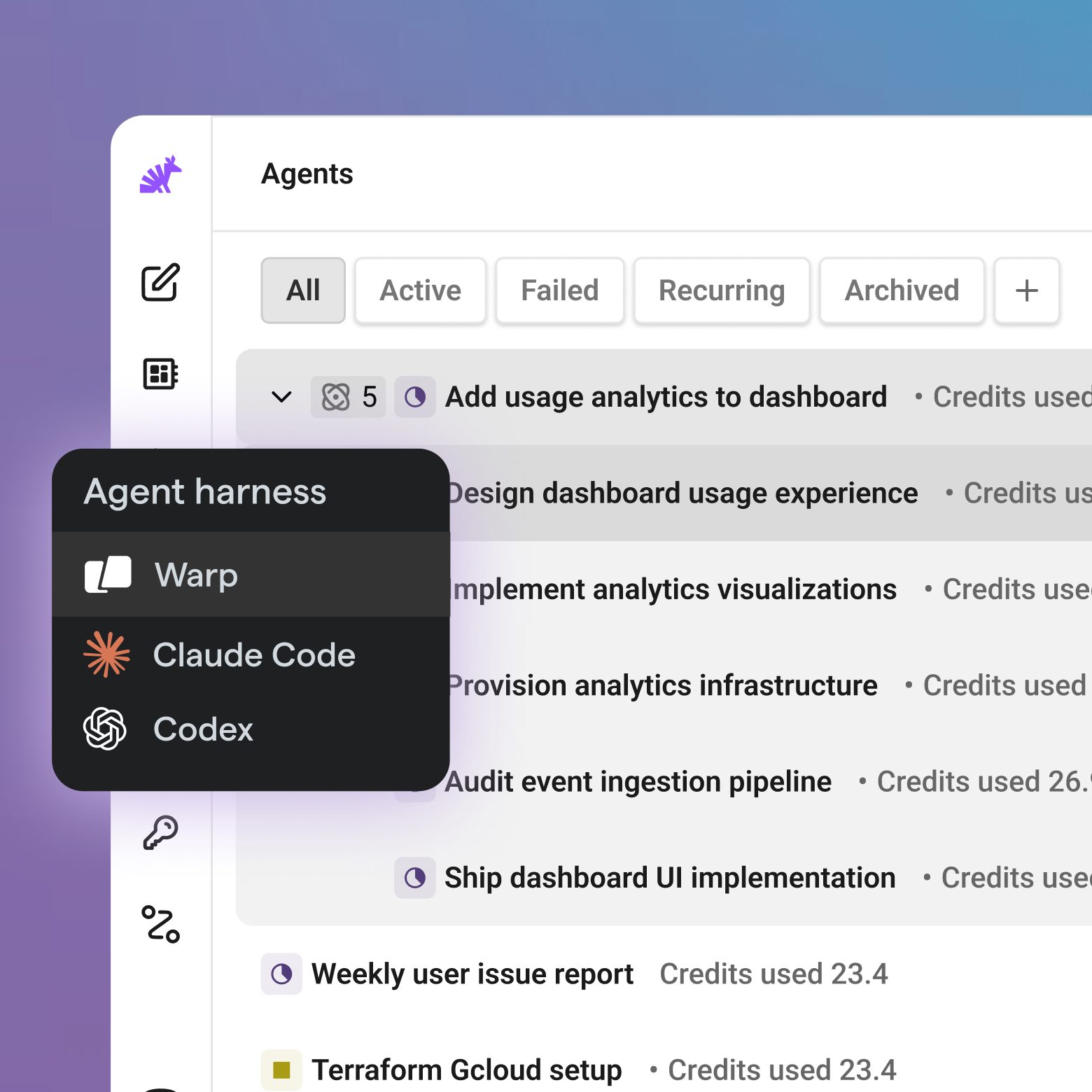Open Ship dashboard UI implementation row
Screen dimensions: 1092x1092
click(x=664, y=878)
